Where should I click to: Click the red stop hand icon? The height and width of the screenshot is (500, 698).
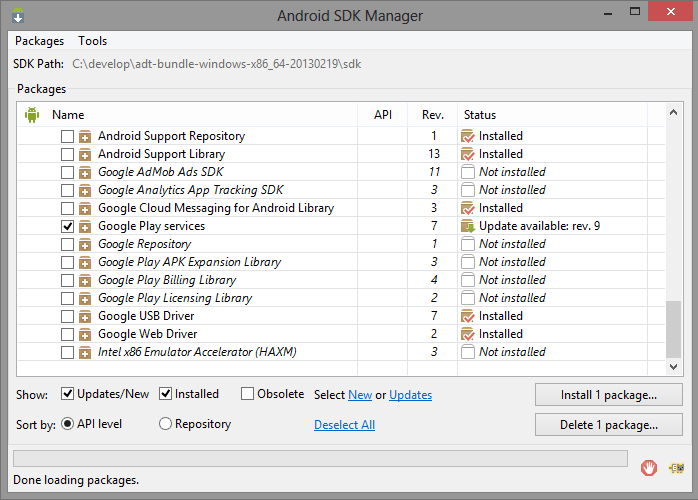pyautogui.click(x=649, y=468)
